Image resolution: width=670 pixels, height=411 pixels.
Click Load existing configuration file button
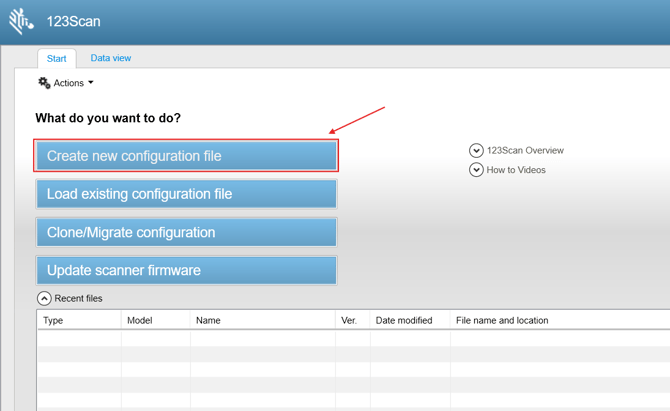(x=186, y=194)
